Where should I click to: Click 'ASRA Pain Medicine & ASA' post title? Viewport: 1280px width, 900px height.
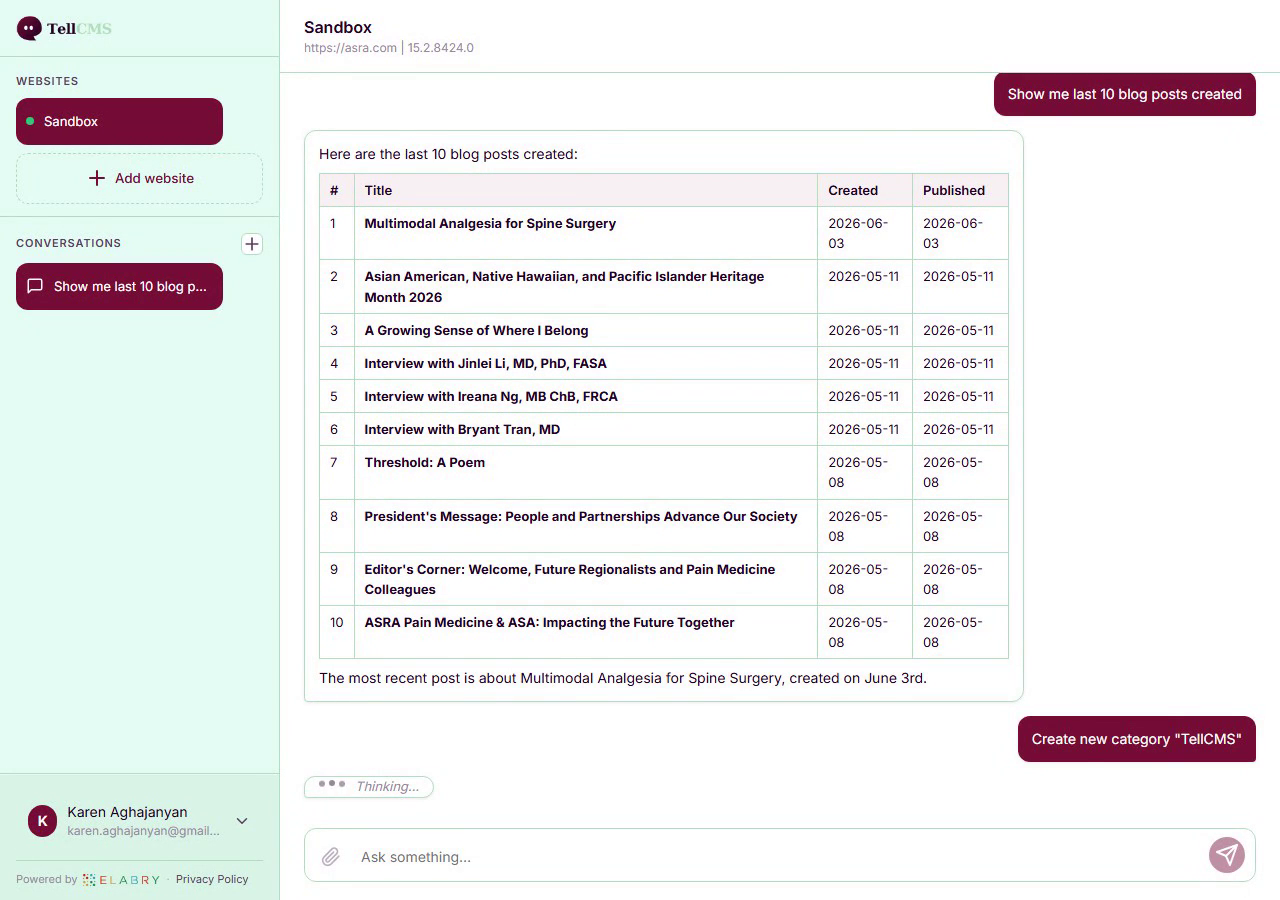[x=549, y=622]
